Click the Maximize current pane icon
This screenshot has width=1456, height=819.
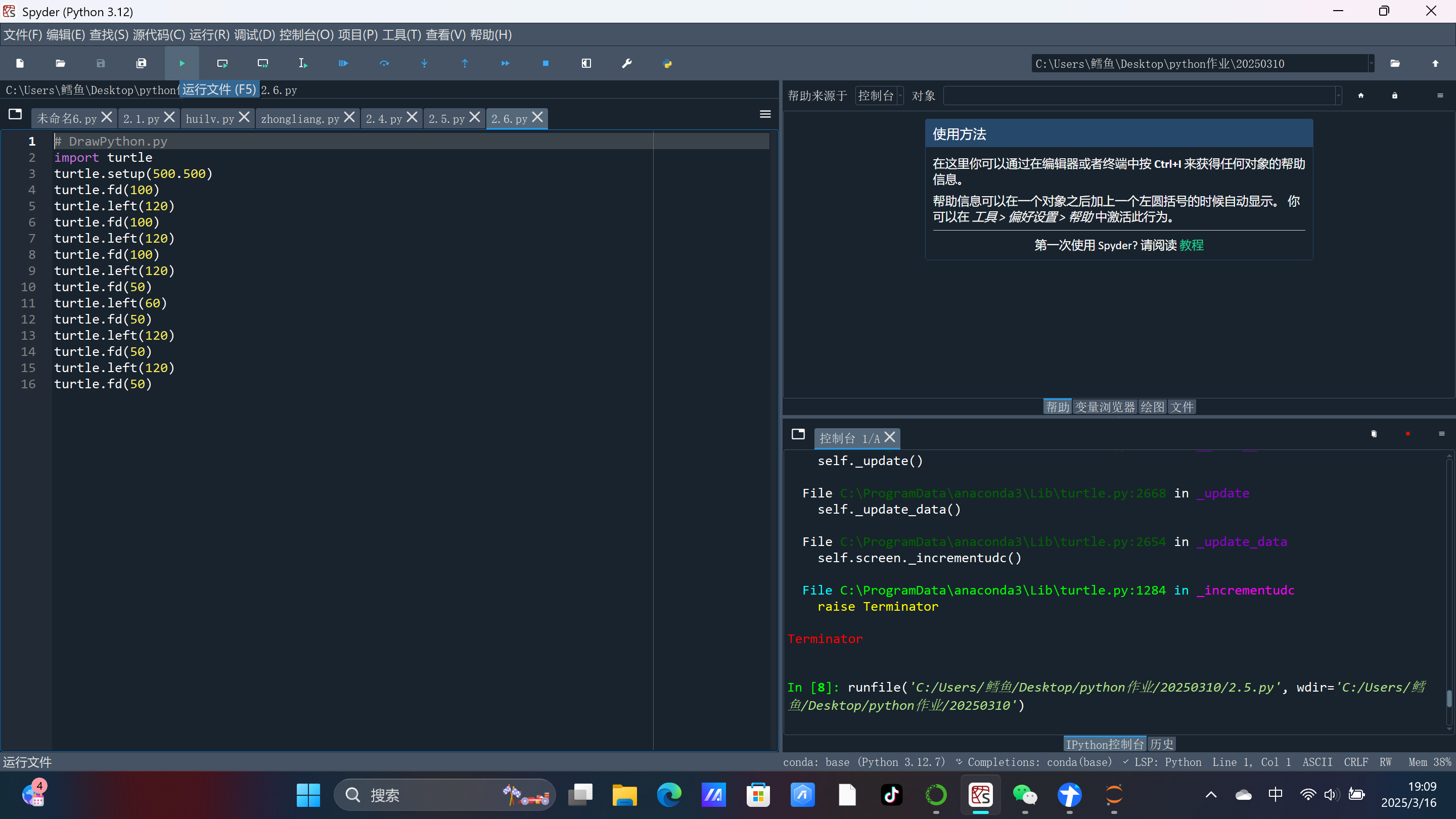coord(586,63)
